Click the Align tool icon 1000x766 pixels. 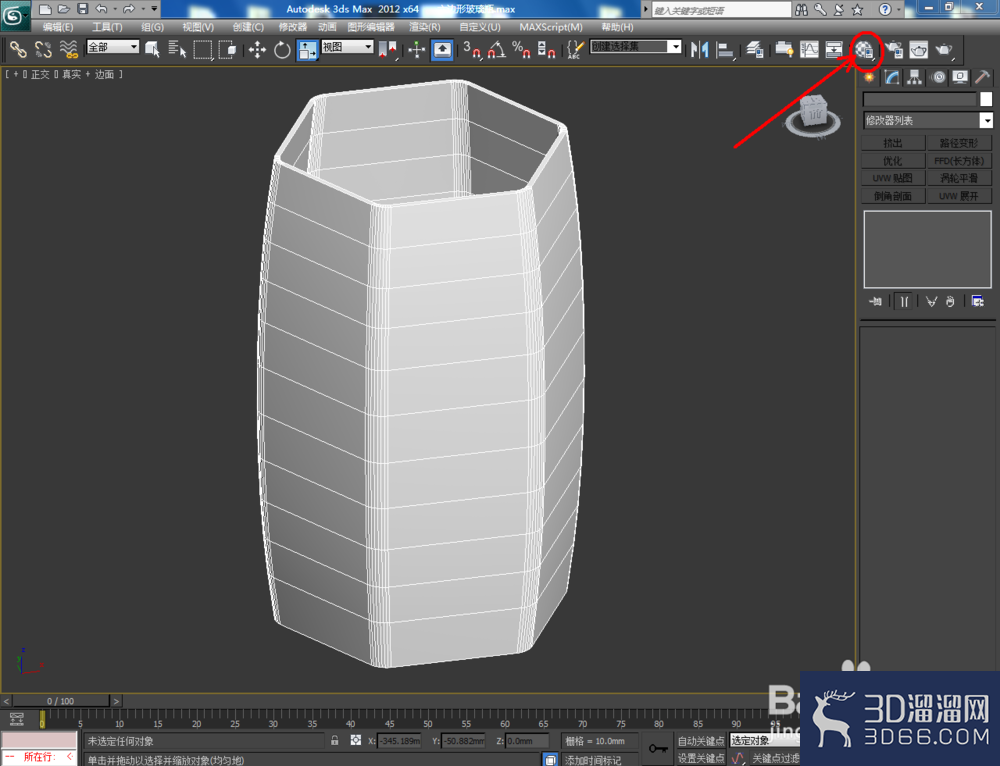[725, 49]
